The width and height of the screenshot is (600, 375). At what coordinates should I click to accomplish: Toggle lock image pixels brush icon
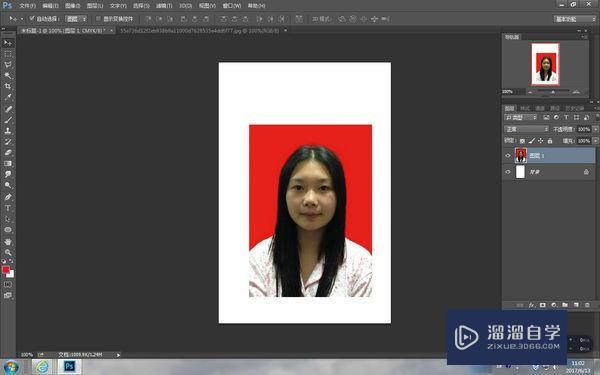pos(532,141)
